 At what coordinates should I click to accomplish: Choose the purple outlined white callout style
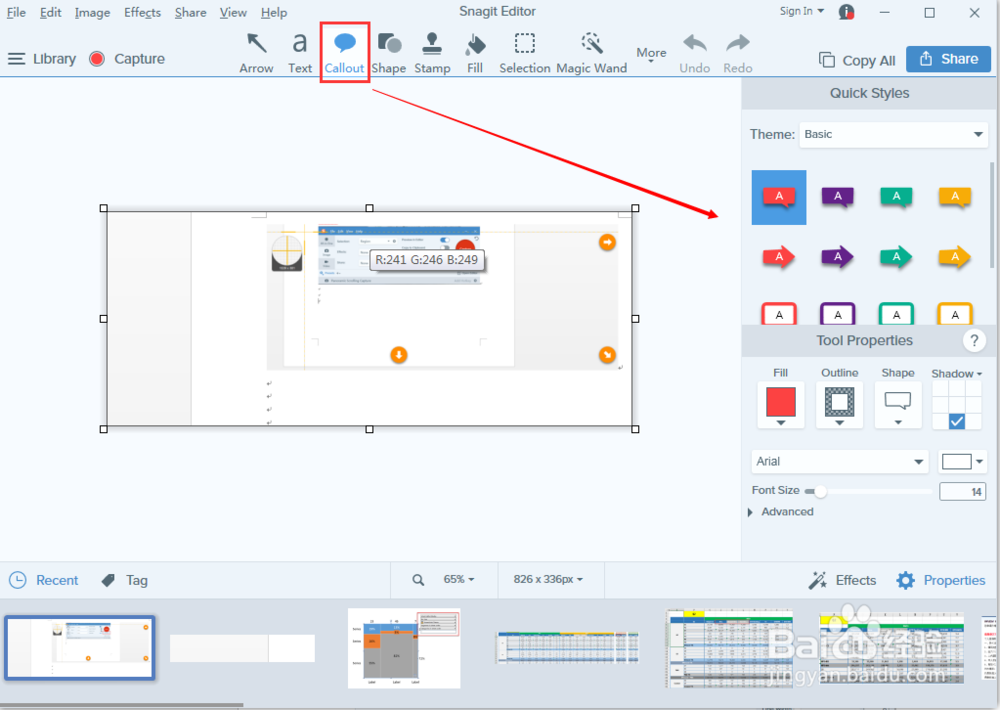click(837, 314)
